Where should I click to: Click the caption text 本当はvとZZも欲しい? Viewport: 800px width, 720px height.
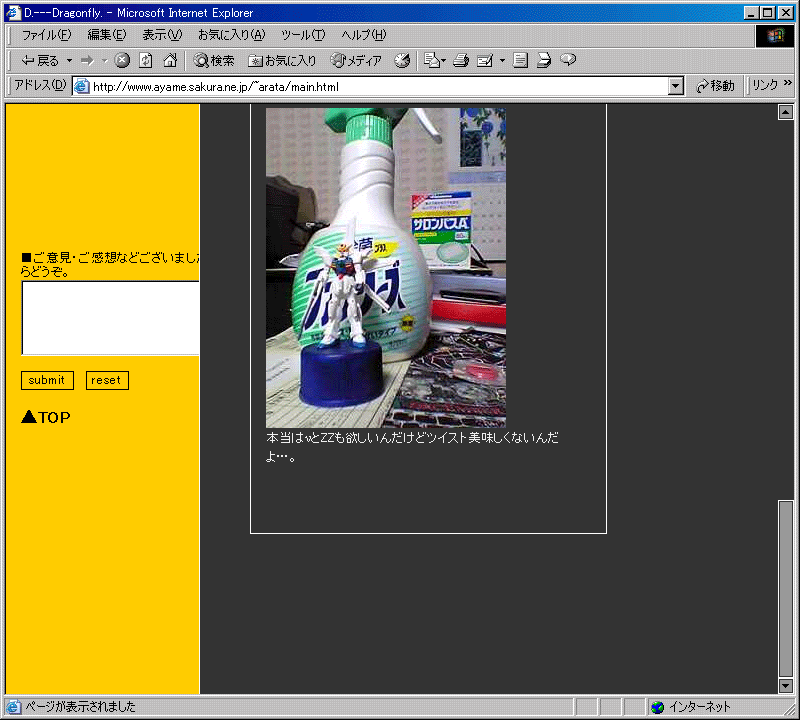[324, 438]
